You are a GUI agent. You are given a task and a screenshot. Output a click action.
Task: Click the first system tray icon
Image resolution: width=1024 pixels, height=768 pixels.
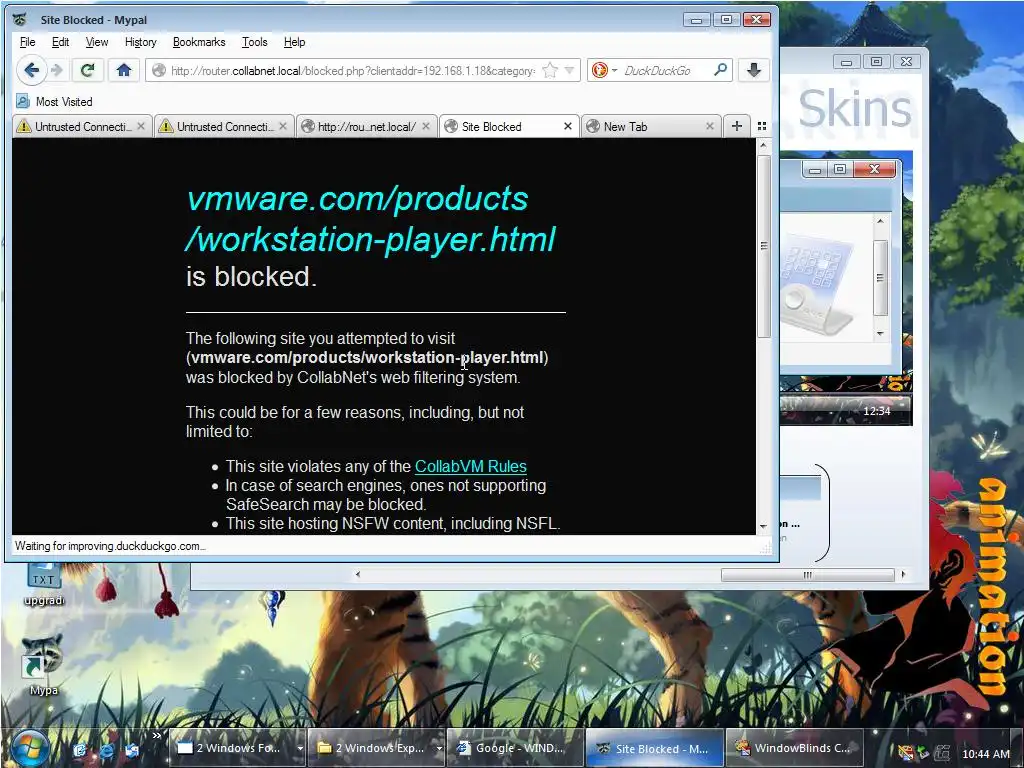pyautogui.click(x=906, y=753)
